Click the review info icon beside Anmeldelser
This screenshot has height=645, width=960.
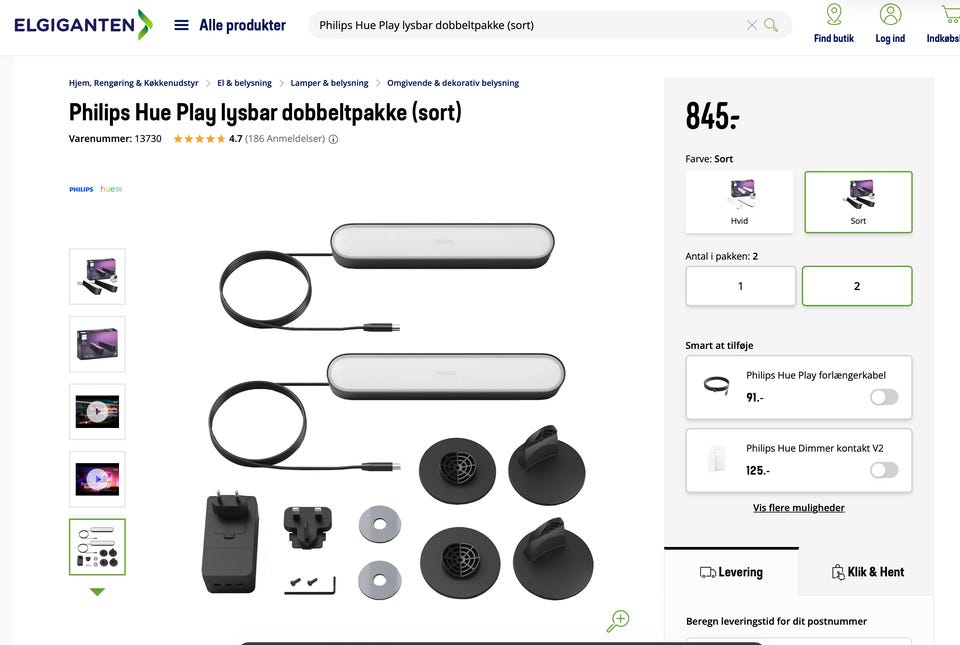pyautogui.click(x=334, y=140)
